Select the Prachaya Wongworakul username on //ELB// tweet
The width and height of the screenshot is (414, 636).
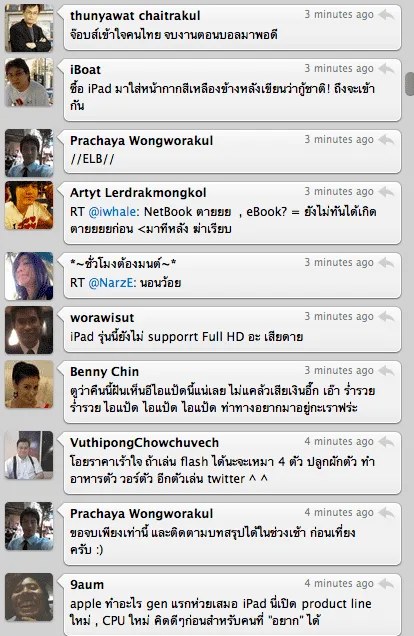pos(142,141)
